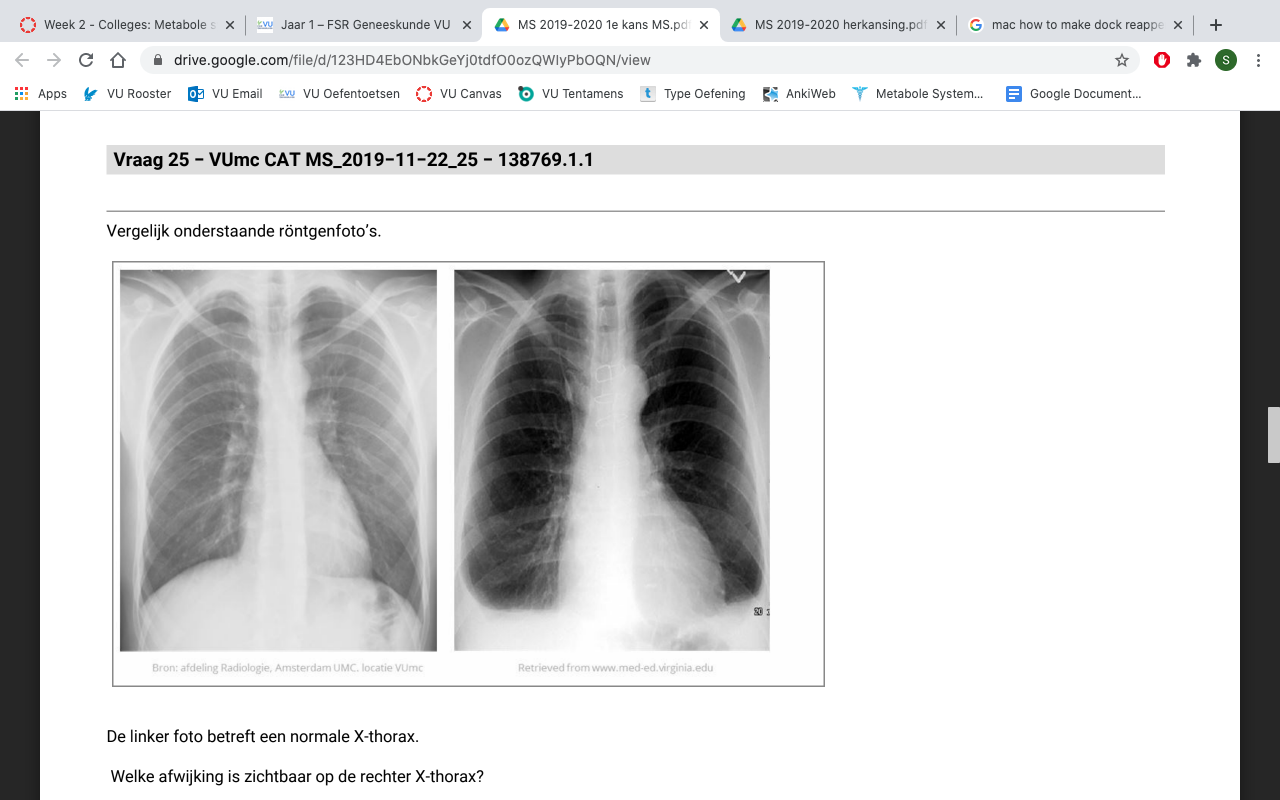The width and height of the screenshot is (1280, 800).
Task: Open the VU Rooster bookmark
Action: tap(127, 94)
